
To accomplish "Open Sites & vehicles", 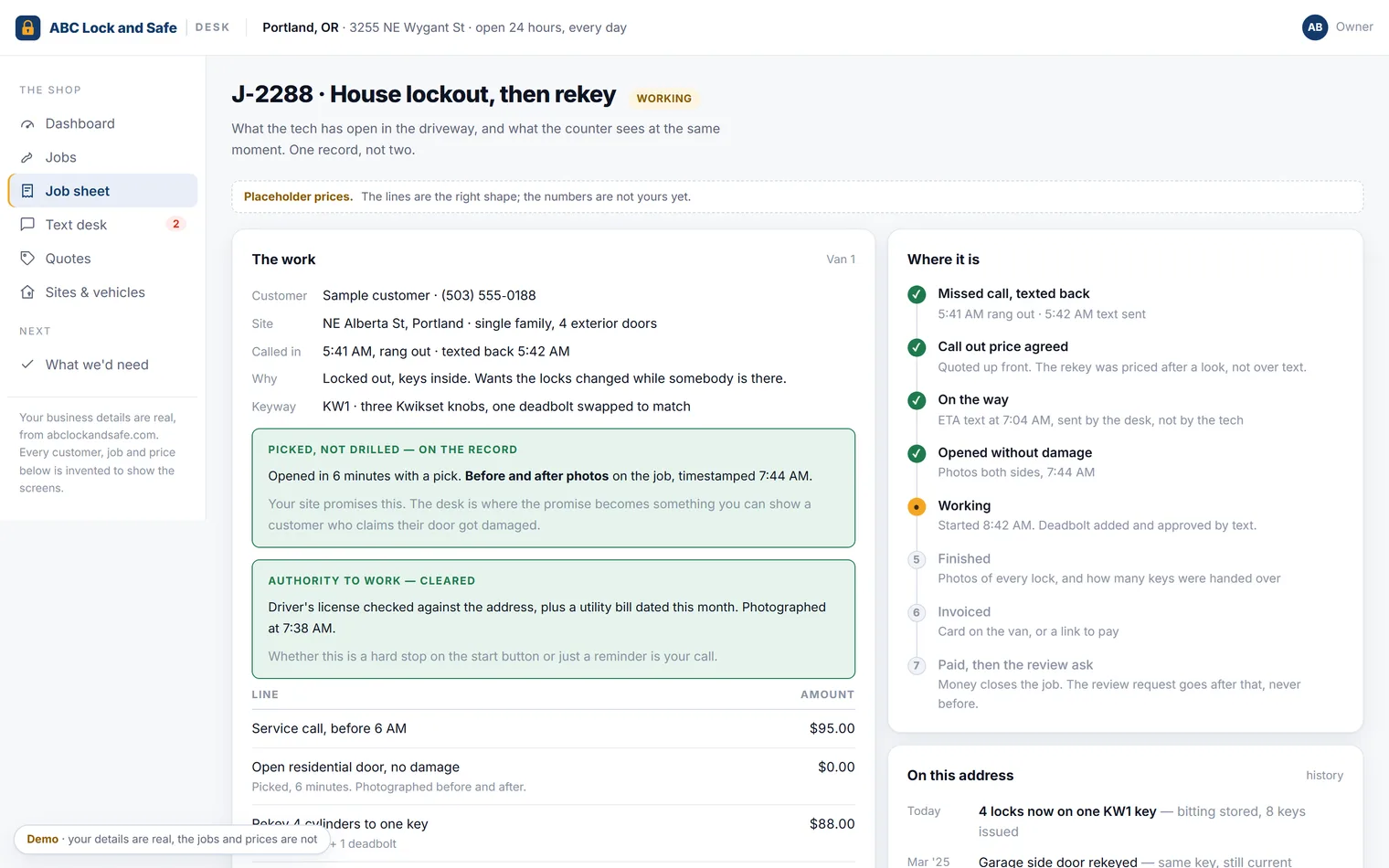I will click(x=102, y=292).
